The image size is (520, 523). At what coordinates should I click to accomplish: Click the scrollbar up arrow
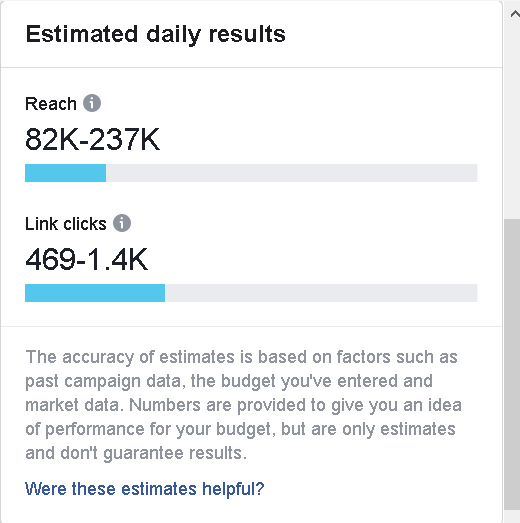(x=515, y=14)
